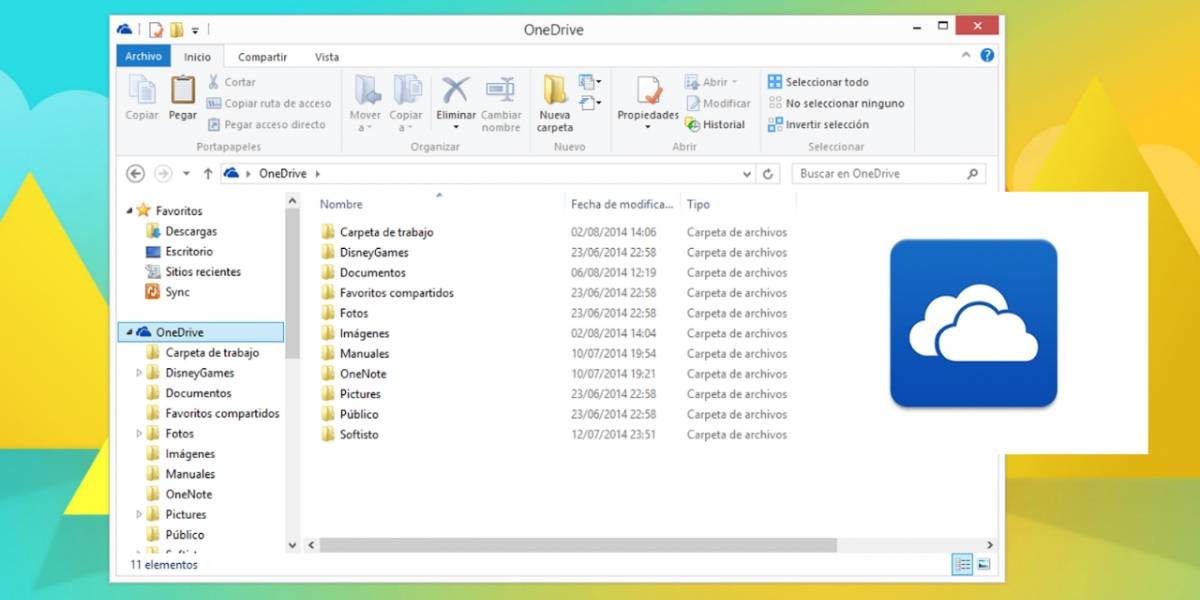Click quick access new folder icon
1200x600 pixels.
pyautogui.click(x=176, y=30)
